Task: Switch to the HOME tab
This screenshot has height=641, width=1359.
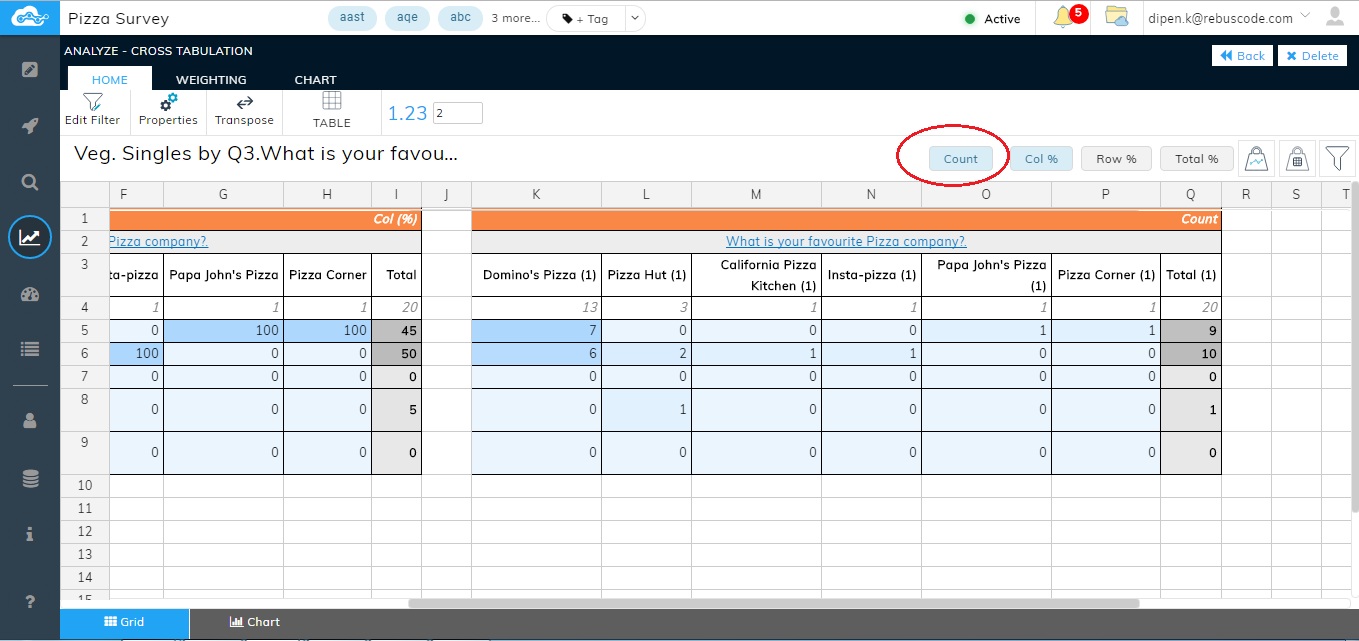Action: pyautogui.click(x=110, y=79)
